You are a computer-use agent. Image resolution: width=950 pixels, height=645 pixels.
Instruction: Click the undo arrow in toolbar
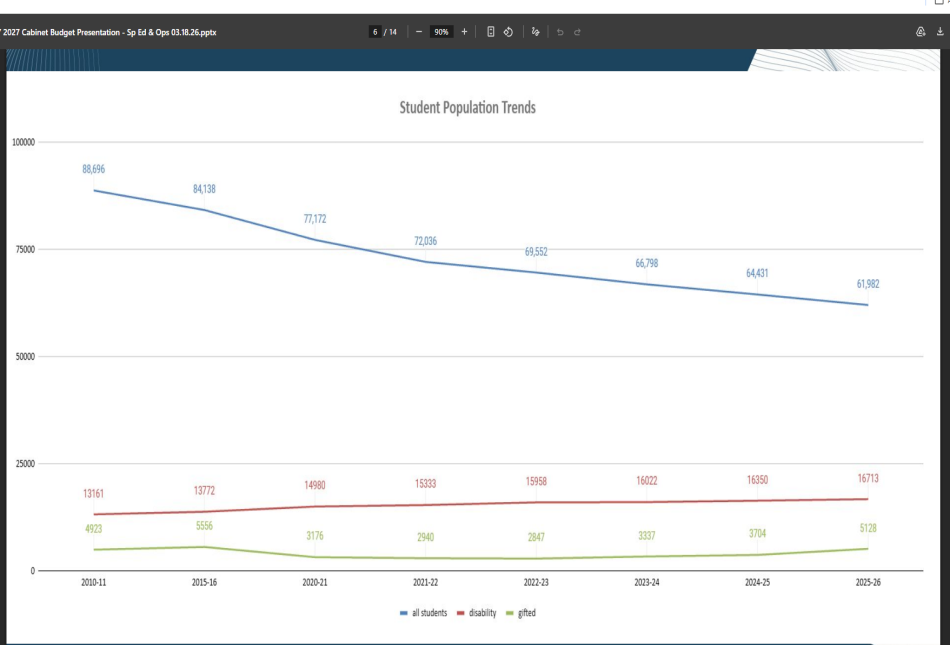[560, 32]
